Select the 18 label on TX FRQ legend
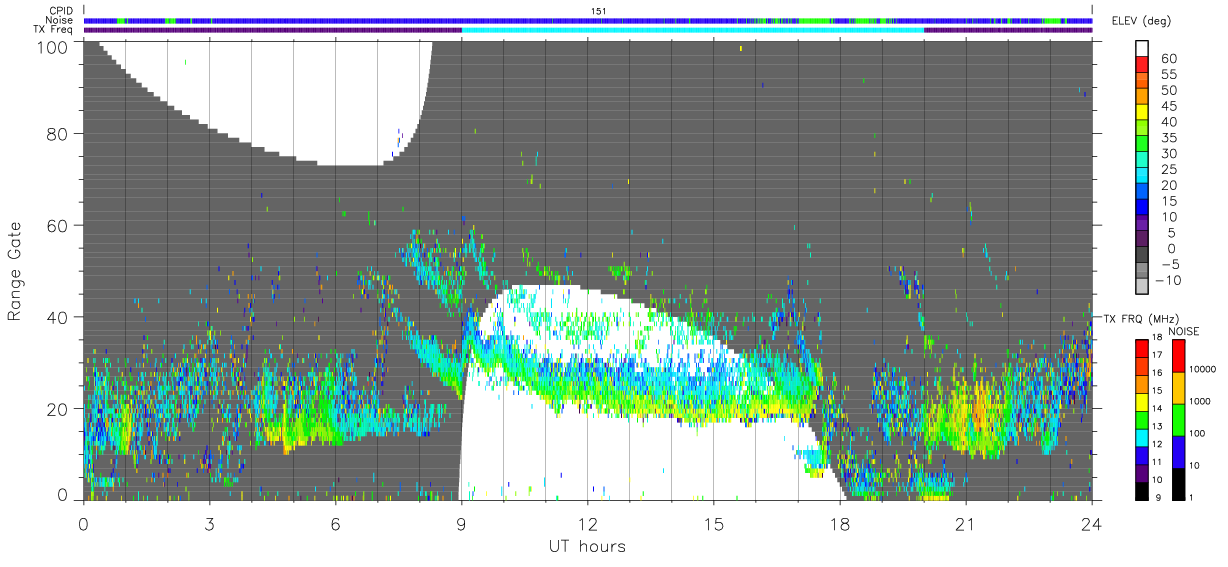The height and width of the screenshot is (567, 1228). (1157, 337)
